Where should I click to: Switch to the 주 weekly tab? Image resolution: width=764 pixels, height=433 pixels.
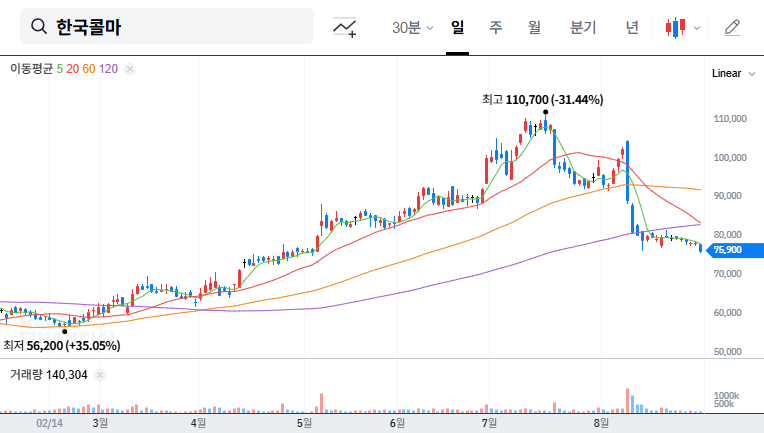496,27
